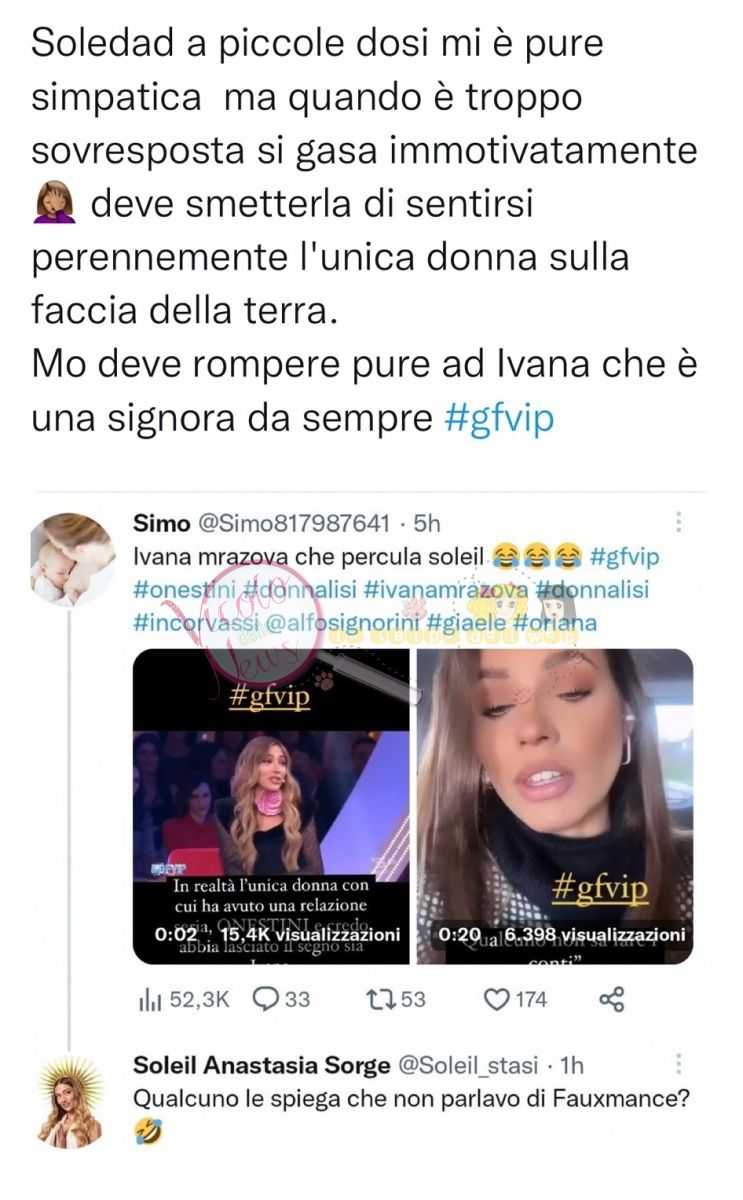Image resolution: width=743 pixels, height=1200 pixels.
Task: Open Simo's display name
Action: click(x=155, y=523)
